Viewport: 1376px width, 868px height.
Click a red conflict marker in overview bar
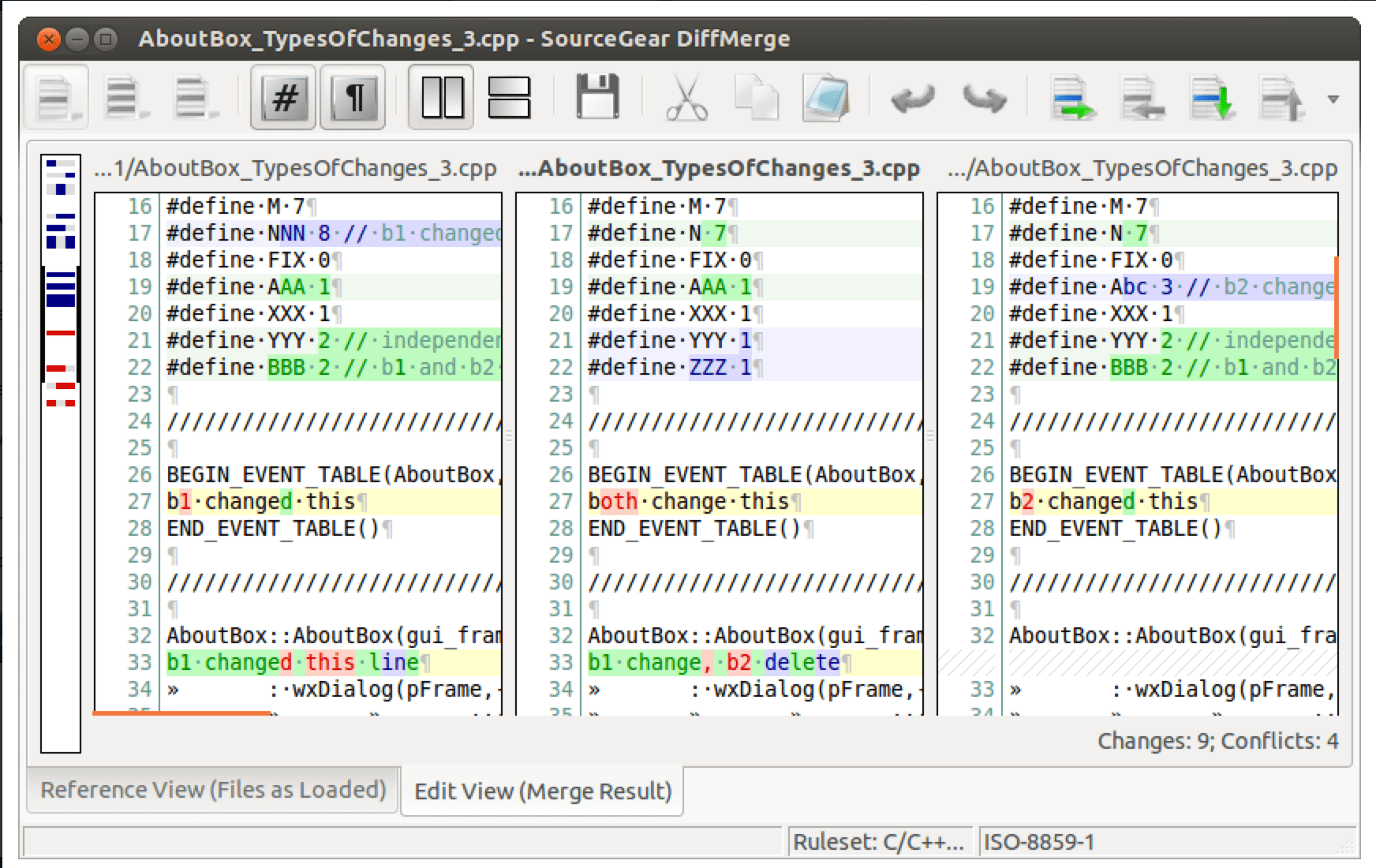pos(60,333)
